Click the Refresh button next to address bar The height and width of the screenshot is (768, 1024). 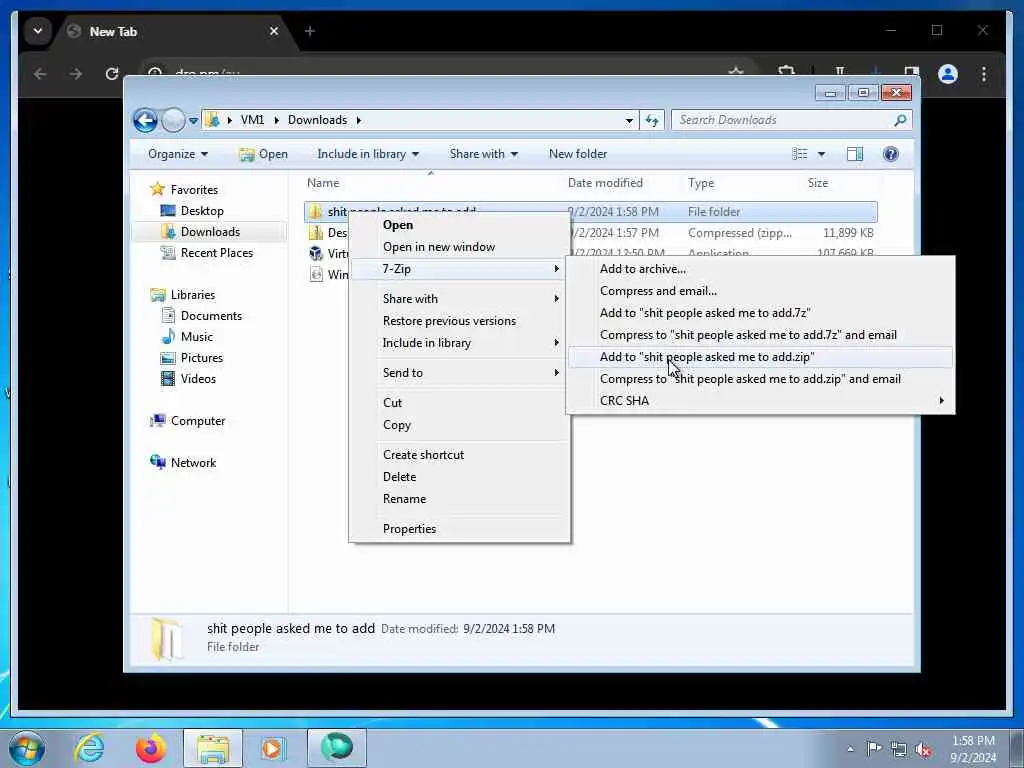(x=652, y=120)
